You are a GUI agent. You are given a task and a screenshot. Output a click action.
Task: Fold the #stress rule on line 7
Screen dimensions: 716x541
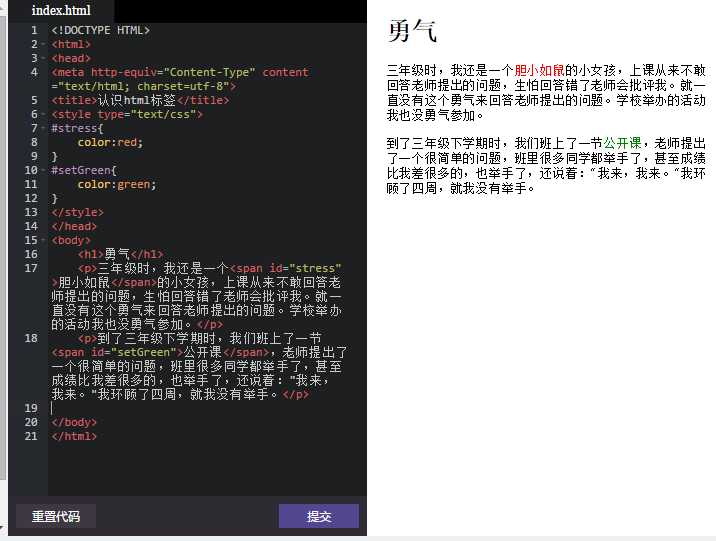click(43, 128)
